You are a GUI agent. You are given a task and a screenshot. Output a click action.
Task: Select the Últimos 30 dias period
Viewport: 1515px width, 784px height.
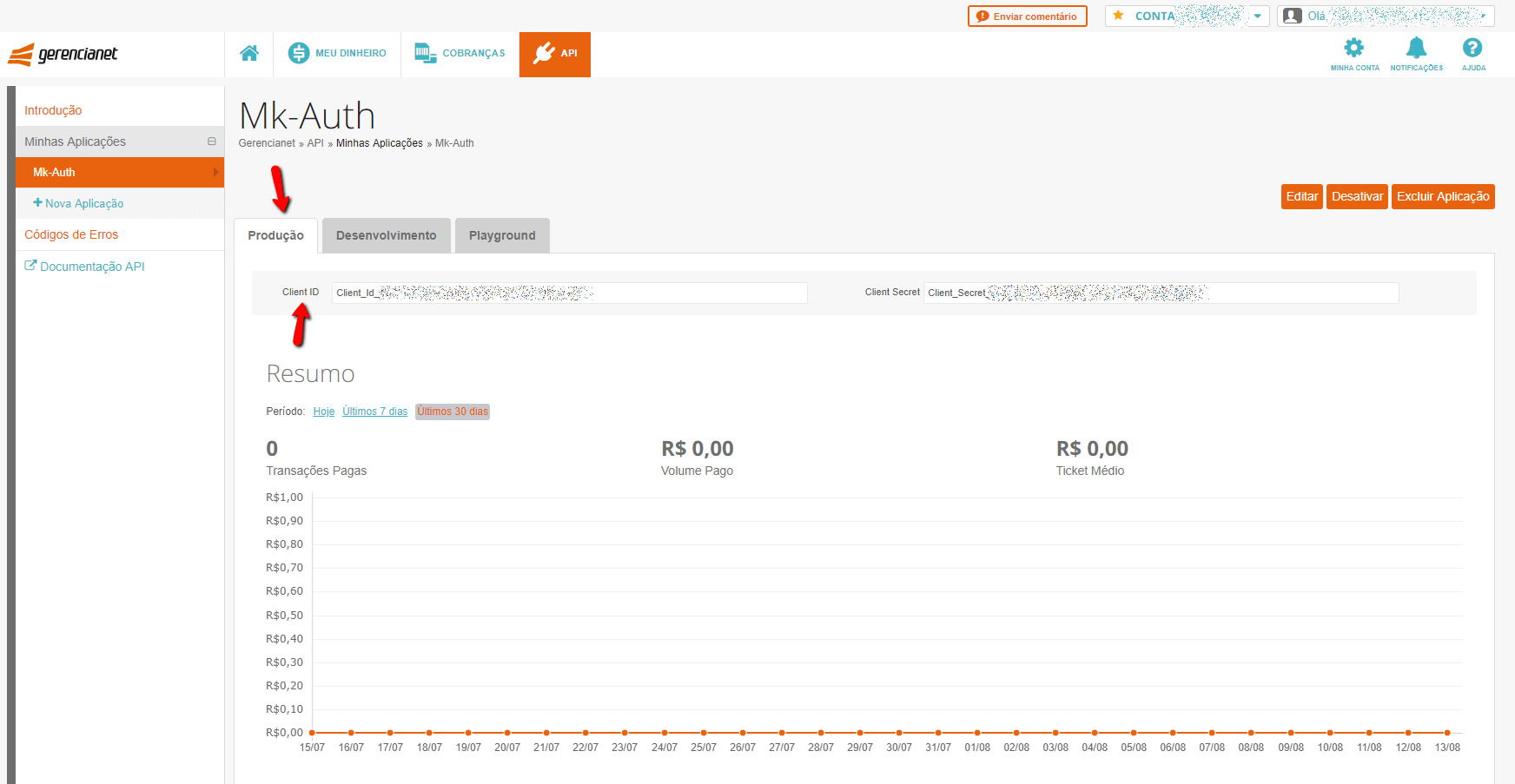(453, 412)
